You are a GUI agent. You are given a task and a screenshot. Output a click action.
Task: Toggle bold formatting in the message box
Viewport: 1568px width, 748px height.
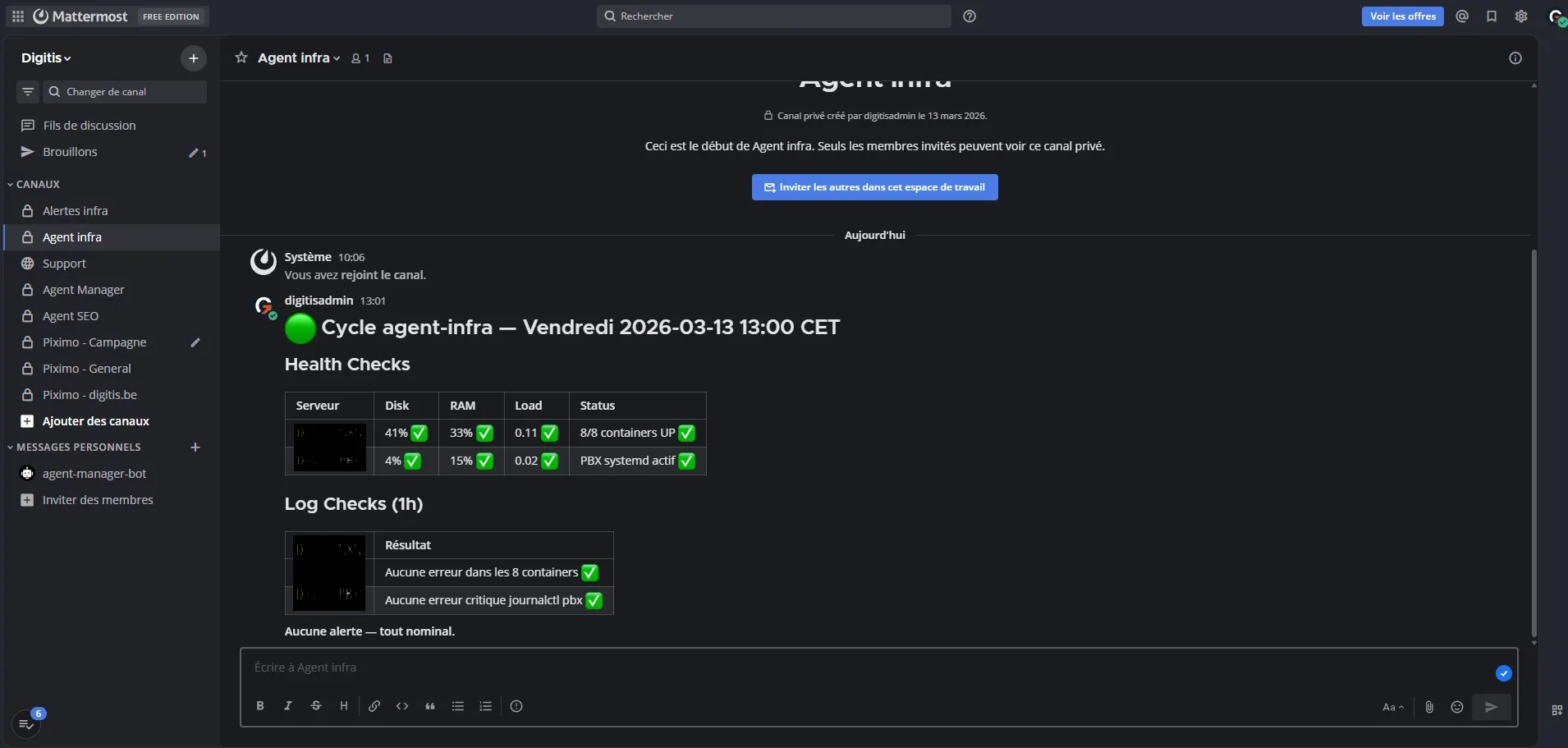point(260,706)
